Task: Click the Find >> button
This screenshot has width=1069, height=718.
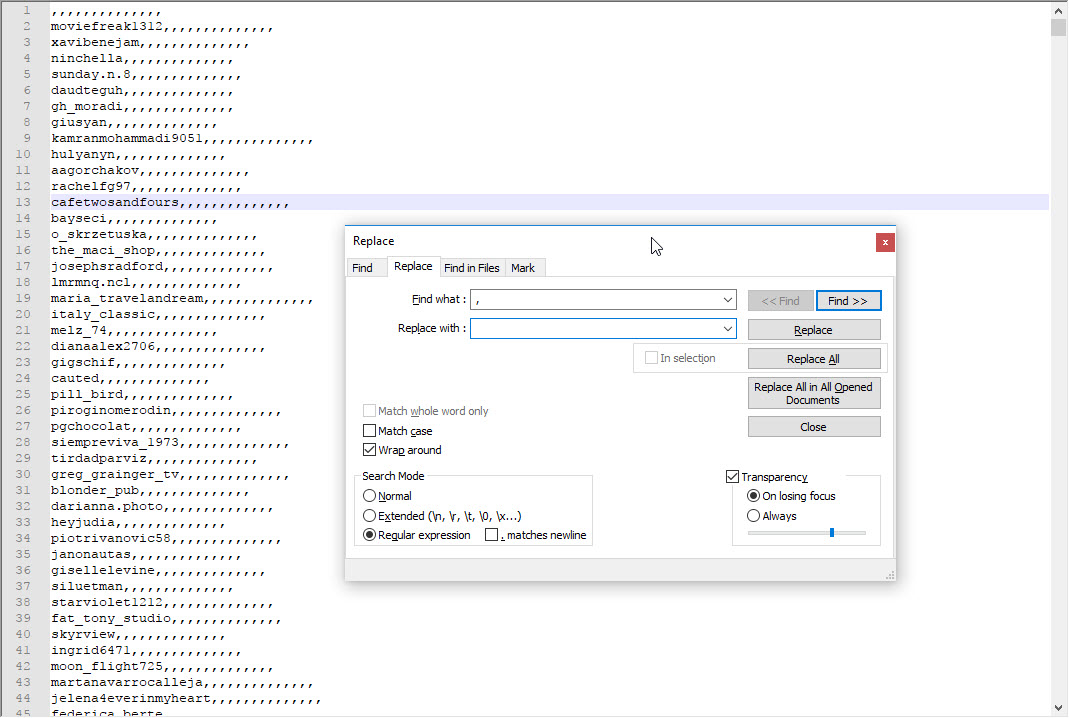Action: 848,301
